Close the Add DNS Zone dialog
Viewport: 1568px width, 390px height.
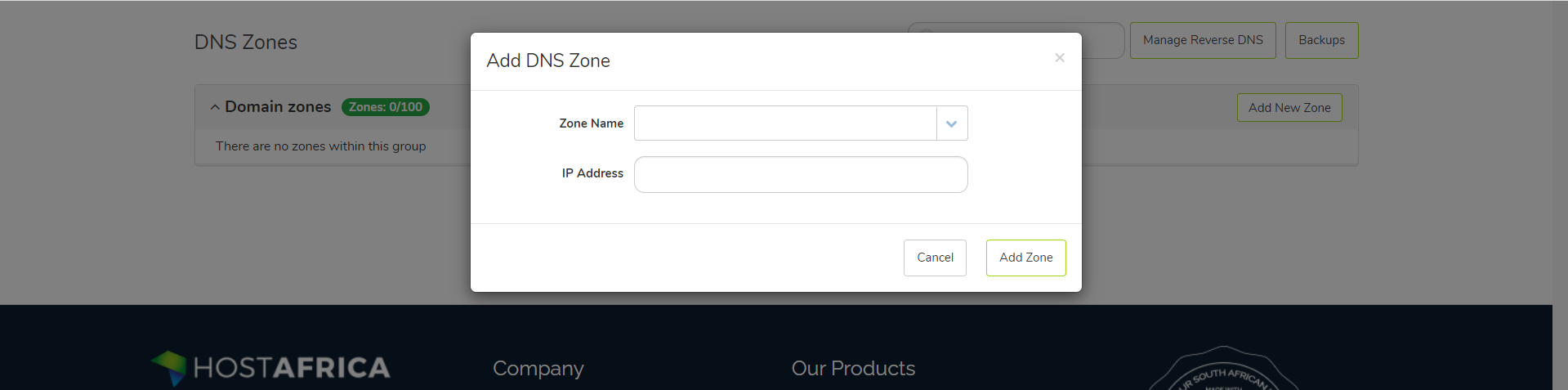pyautogui.click(x=1059, y=58)
